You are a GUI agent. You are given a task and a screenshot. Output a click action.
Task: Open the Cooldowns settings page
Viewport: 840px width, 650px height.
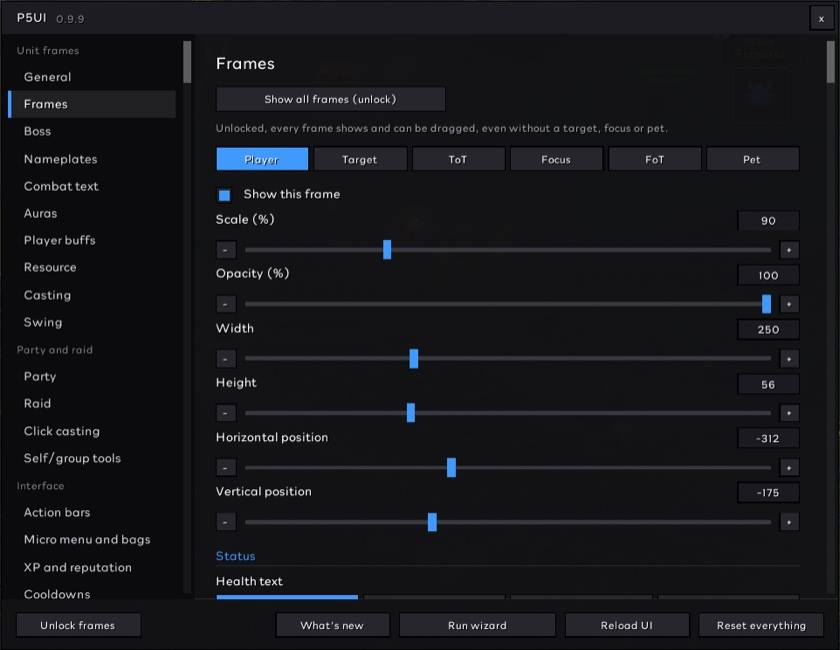(92, 594)
